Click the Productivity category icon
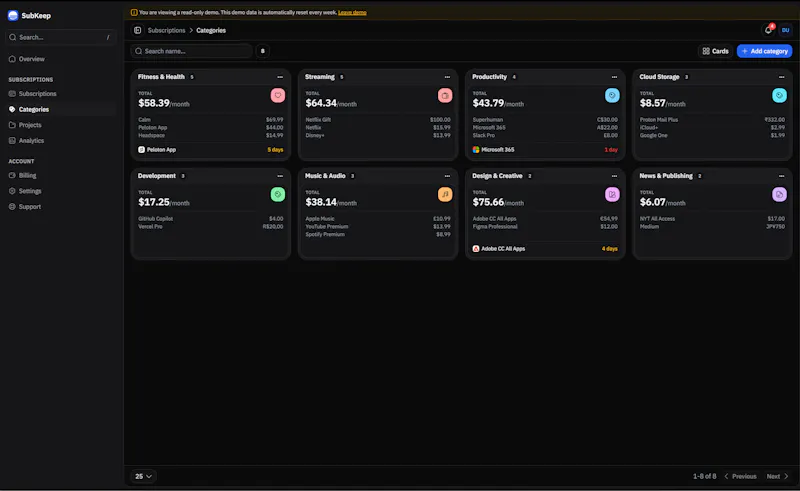 coord(612,95)
